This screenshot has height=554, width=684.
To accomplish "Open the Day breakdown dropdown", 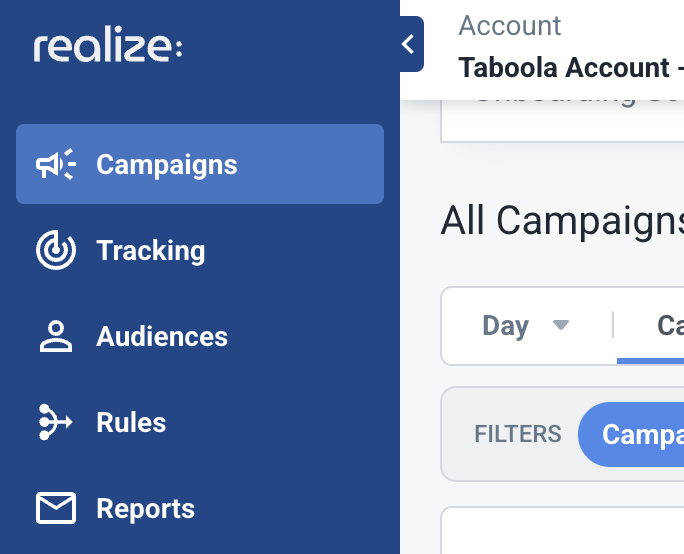I will point(526,325).
